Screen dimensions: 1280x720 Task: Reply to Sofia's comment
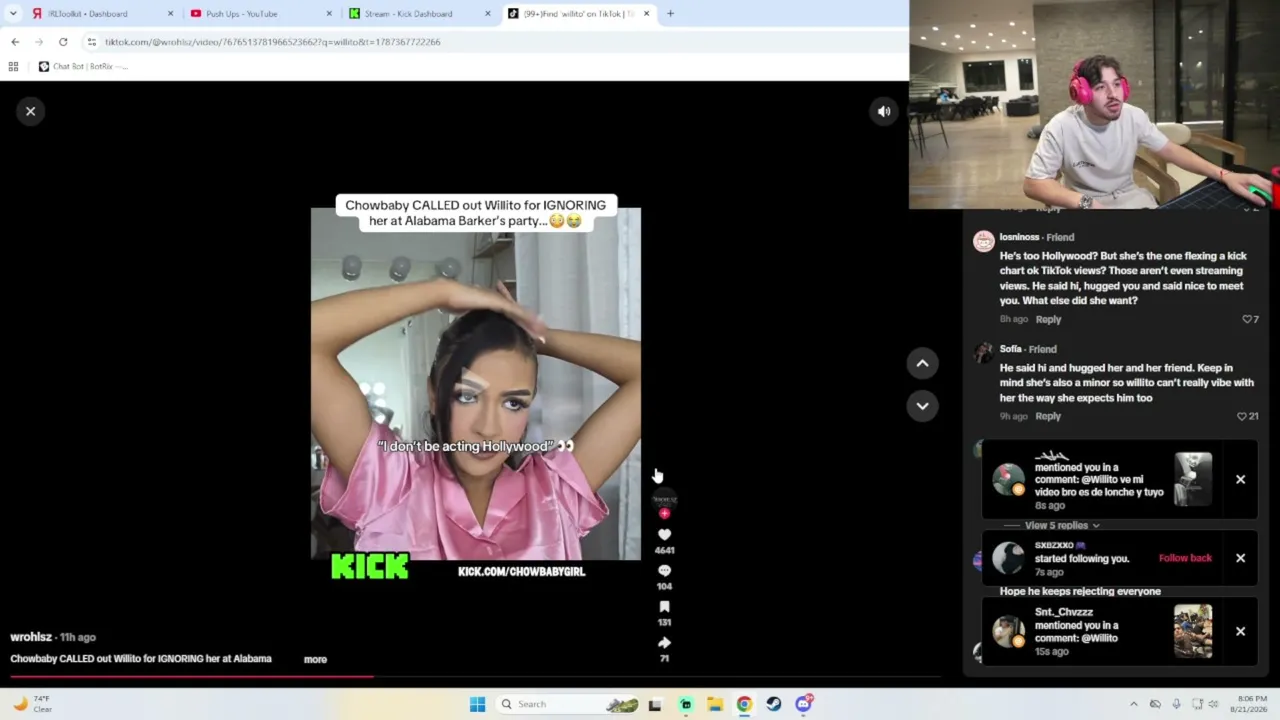click(x=1048, y=416)
